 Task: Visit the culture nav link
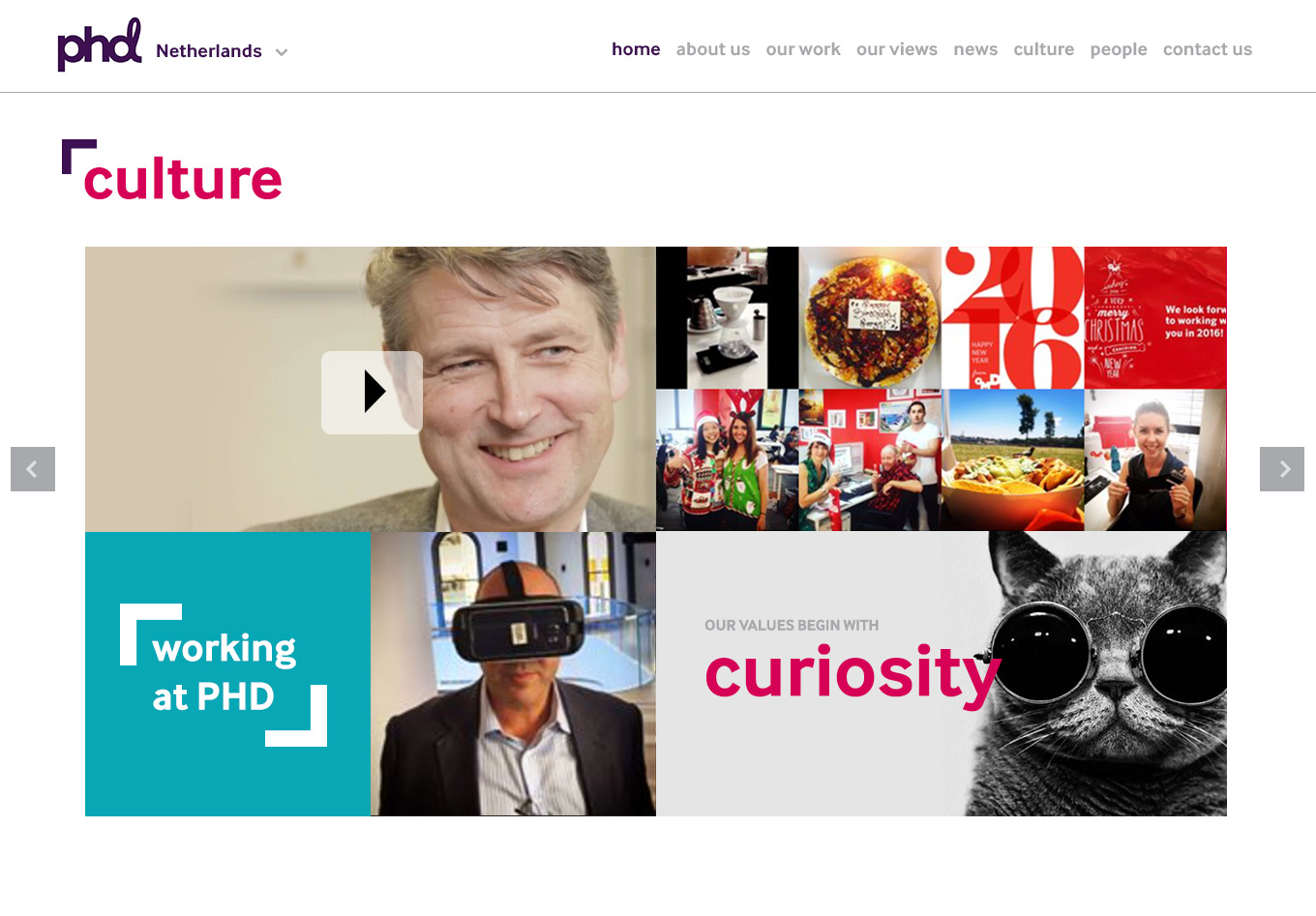point(1044,49)
